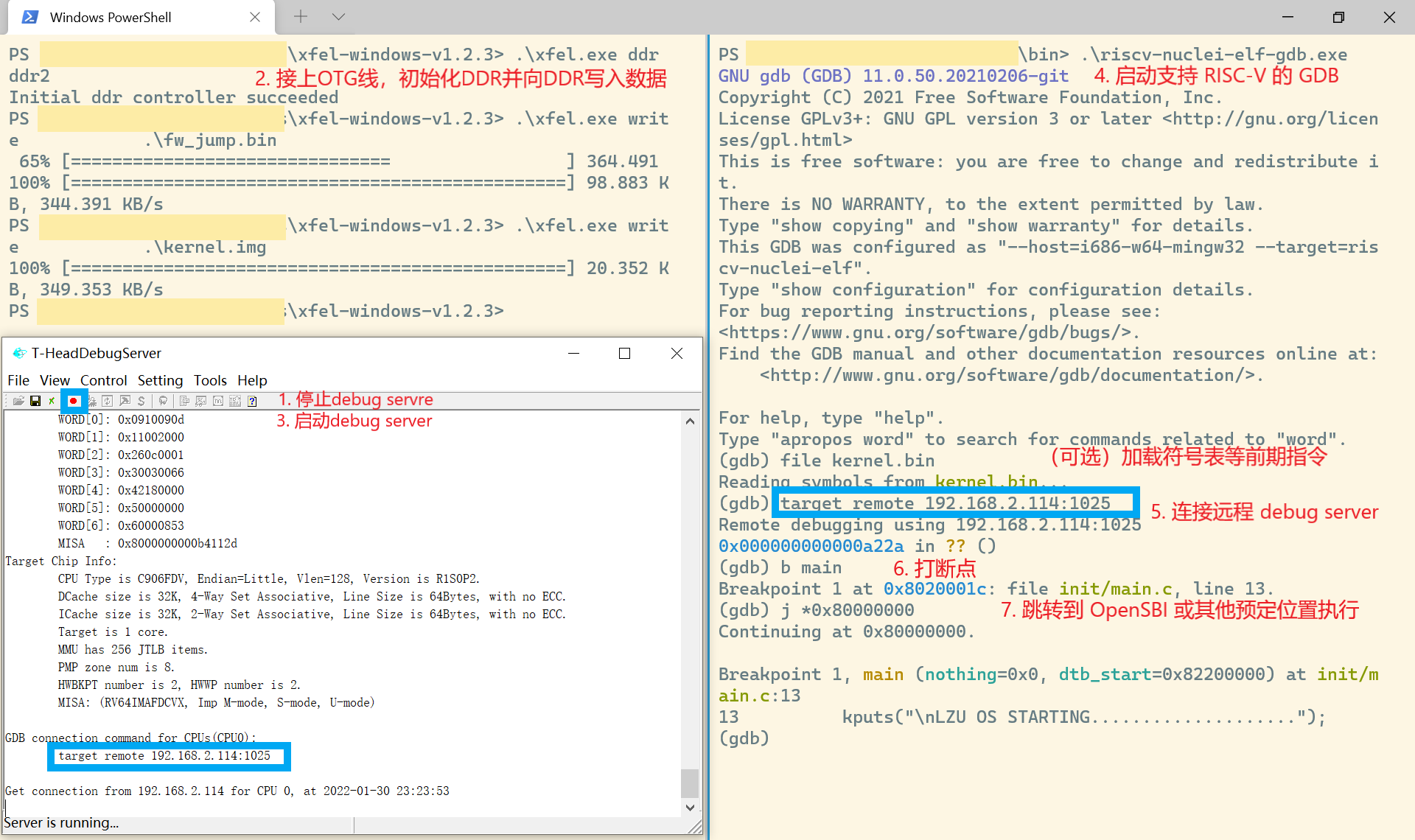
Task: Click 'GNU gdb (GDB) 11.0.50' version line
Action: pyautogui.click(x=893, y=76)
